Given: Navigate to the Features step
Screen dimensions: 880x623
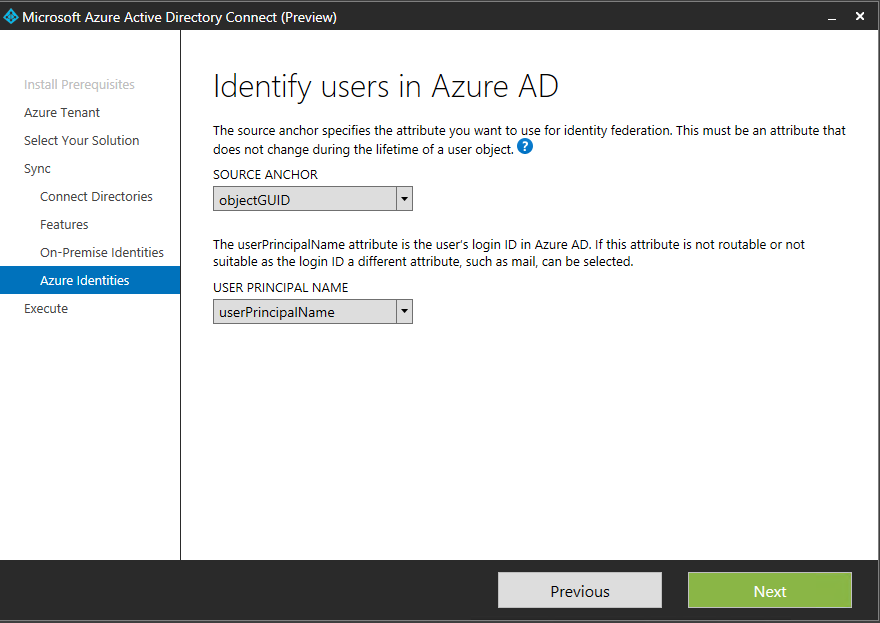Looking at the screenshot, I should click(x=64, y=225).
